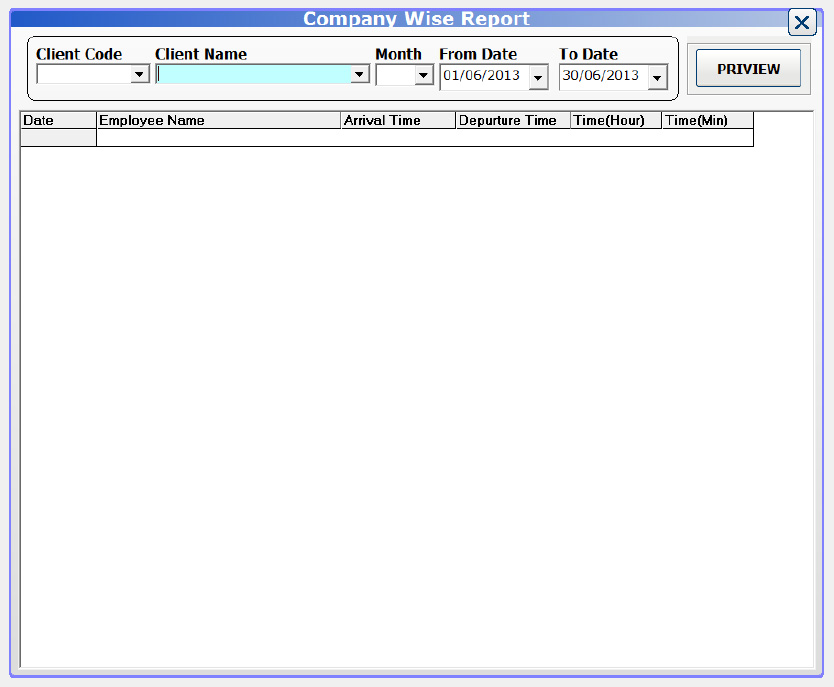Expand the Client Name combo box
Viewport: 834px width, 687px height.
pos(358,74)
